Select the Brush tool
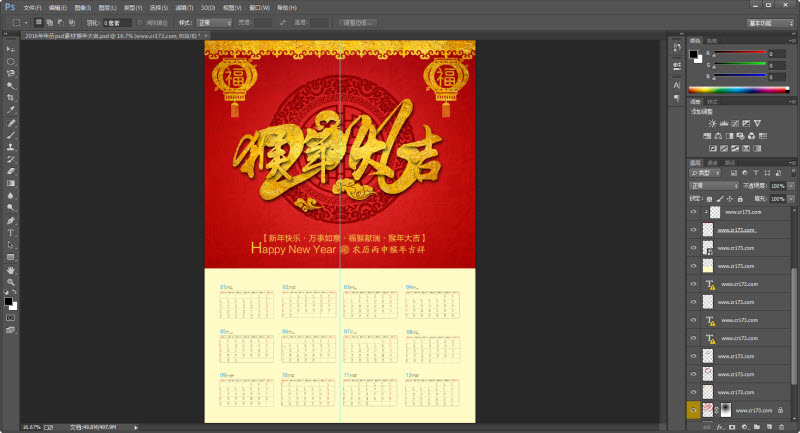Viewport: 800px width, 433px height. pos(11,135)
